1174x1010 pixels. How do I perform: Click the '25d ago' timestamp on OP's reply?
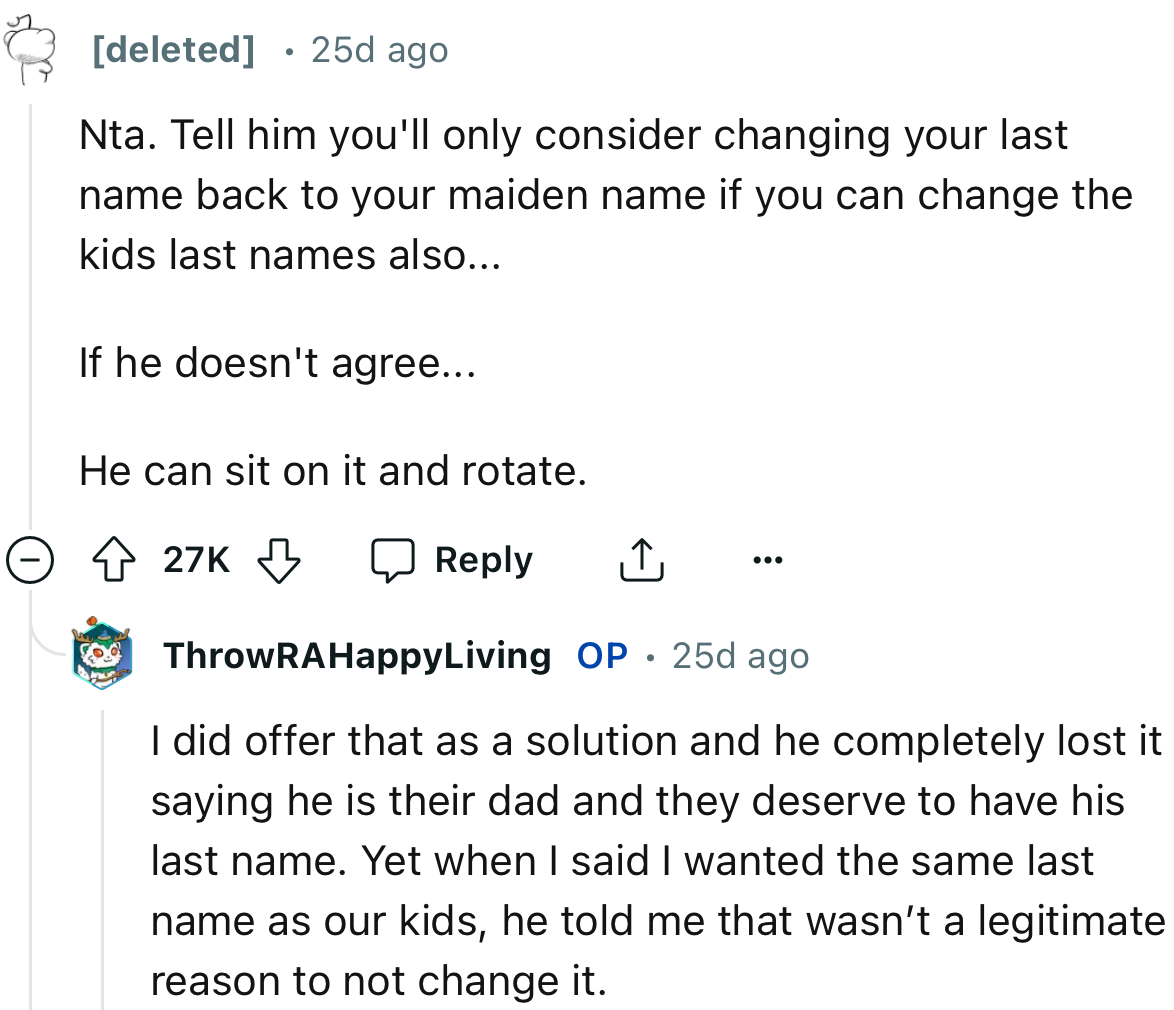click(x=740, y=657)
